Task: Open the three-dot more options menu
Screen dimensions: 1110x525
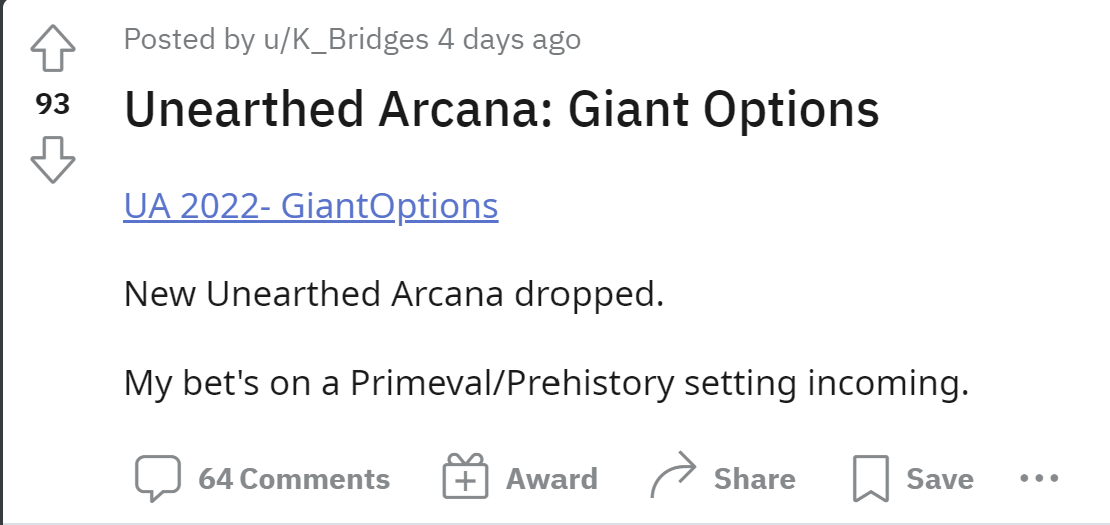Action: click(x=1039, y=478)
